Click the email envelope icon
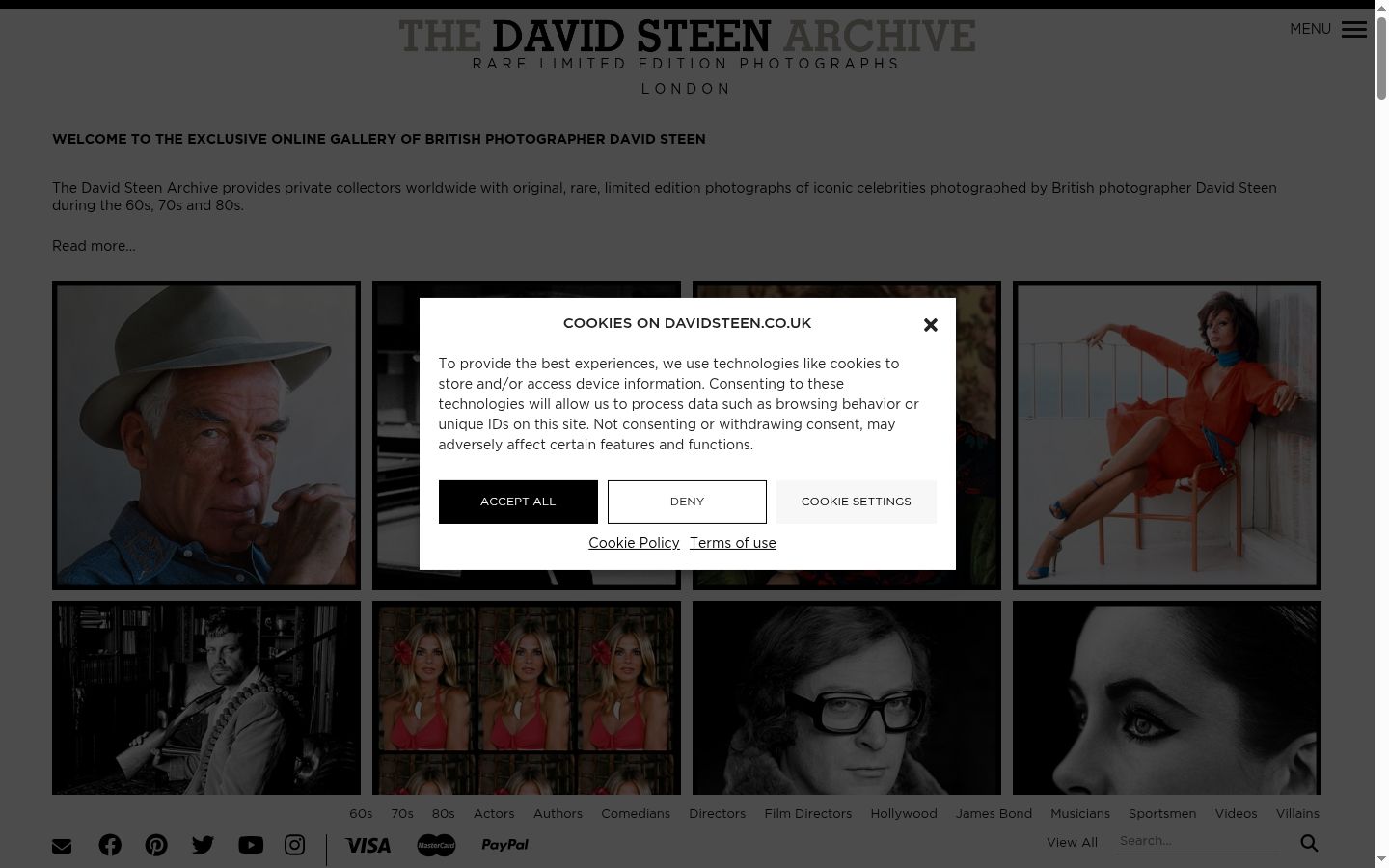Screen dimensions: 1389x868 click(62, 846)
